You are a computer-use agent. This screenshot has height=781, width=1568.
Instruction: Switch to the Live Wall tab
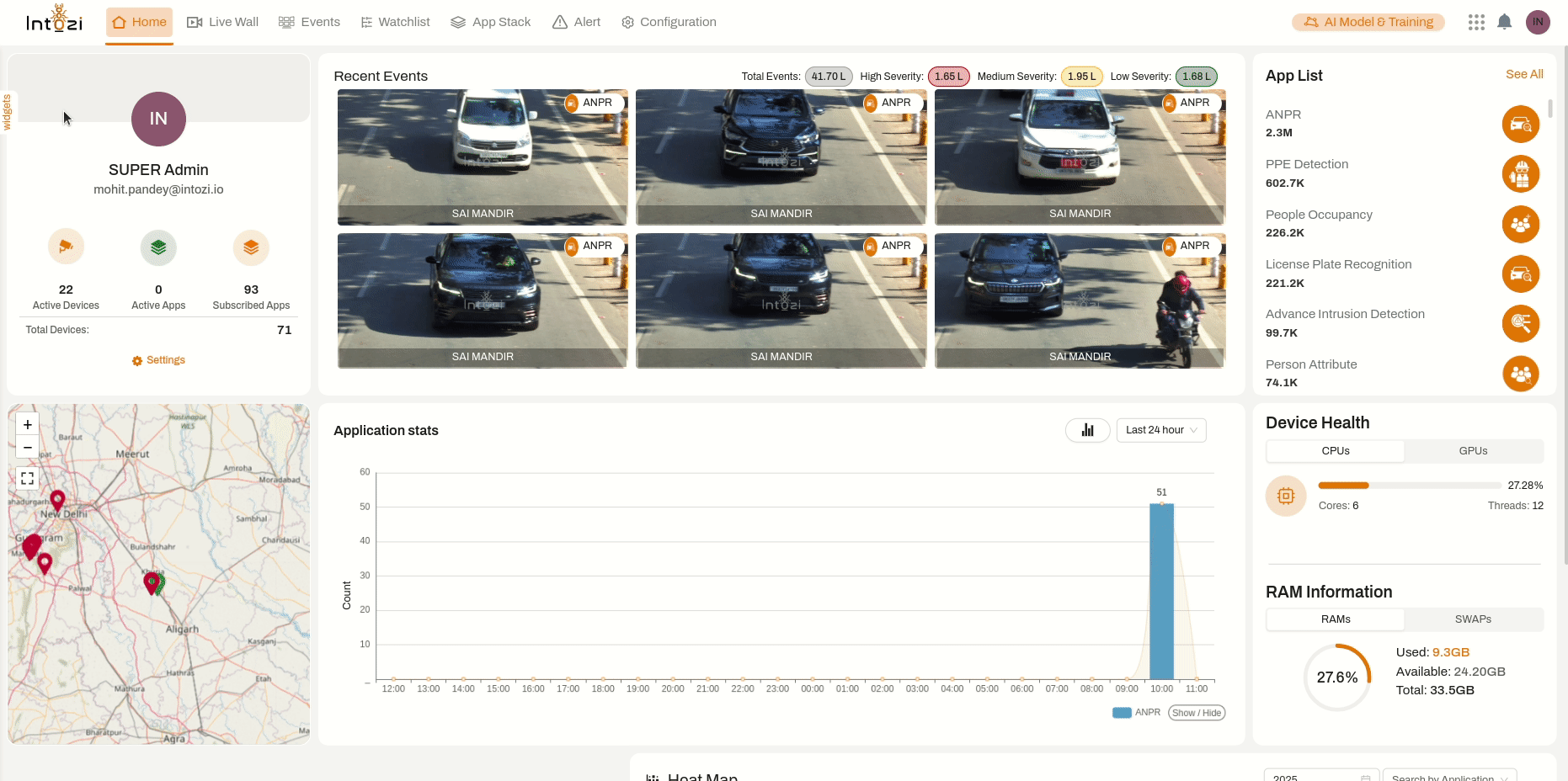(222, 22)
